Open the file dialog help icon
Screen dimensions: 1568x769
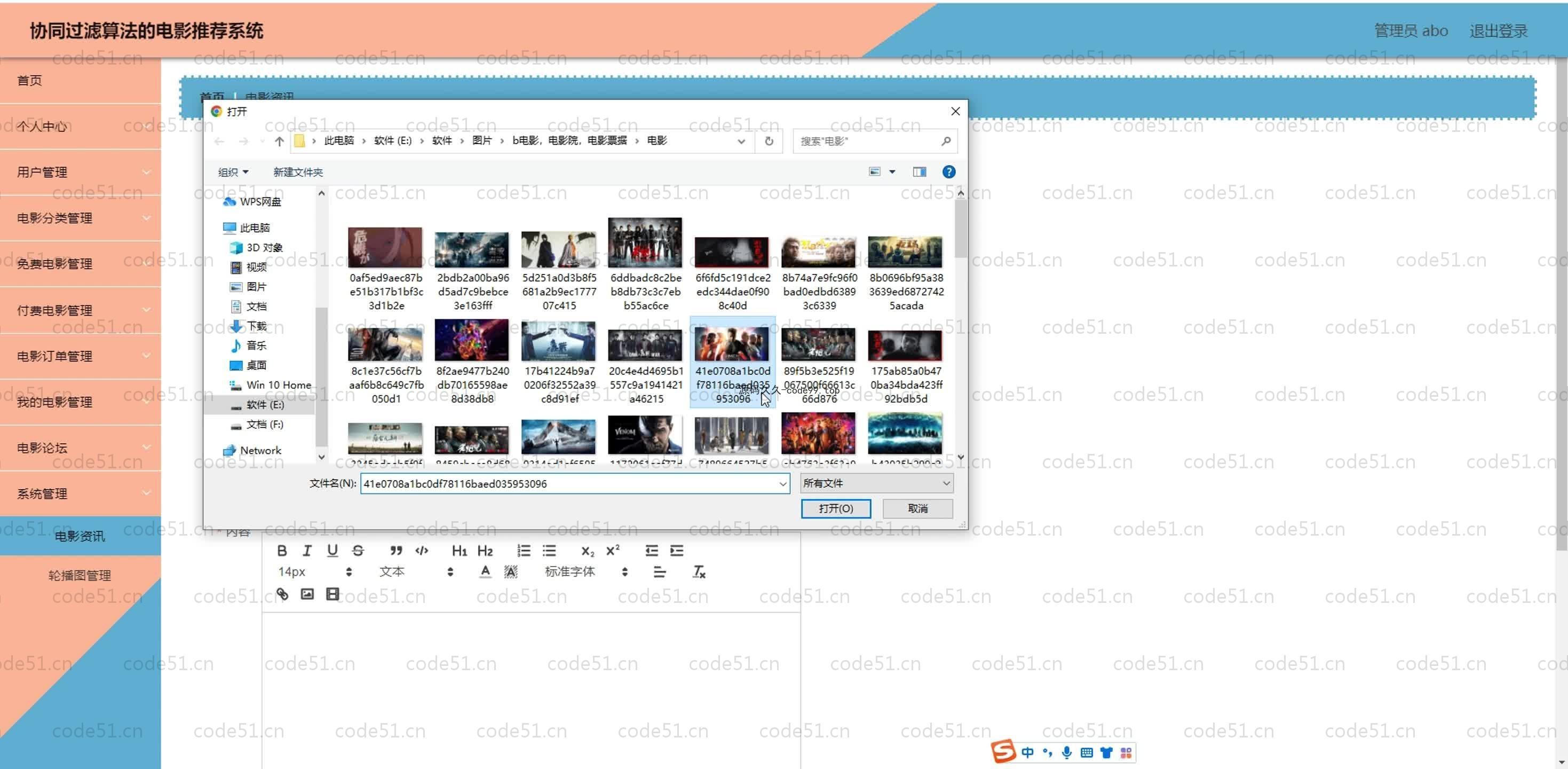(948, 172)
